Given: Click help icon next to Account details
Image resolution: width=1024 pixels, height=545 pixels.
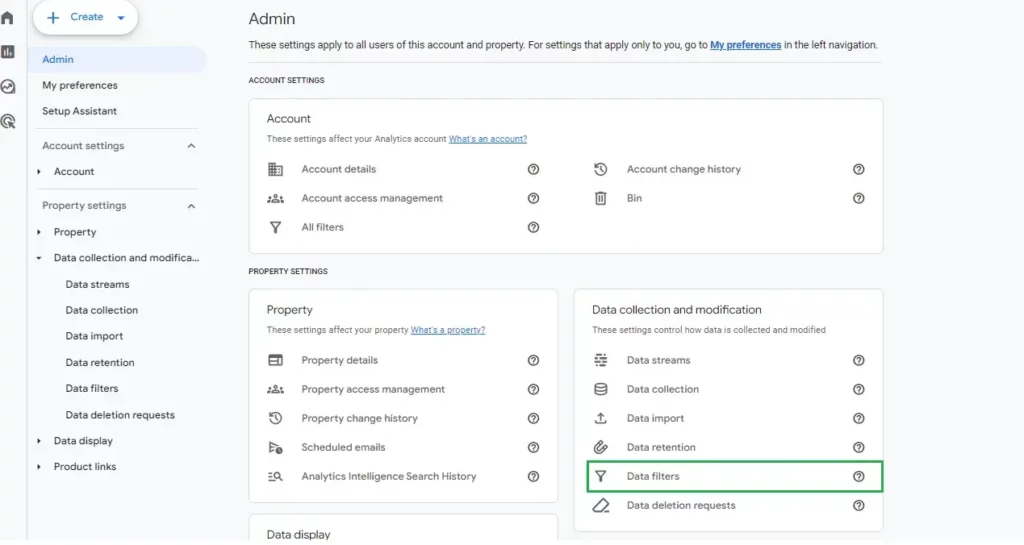Looking at the screenshot, I should click(x=534, y=169).
